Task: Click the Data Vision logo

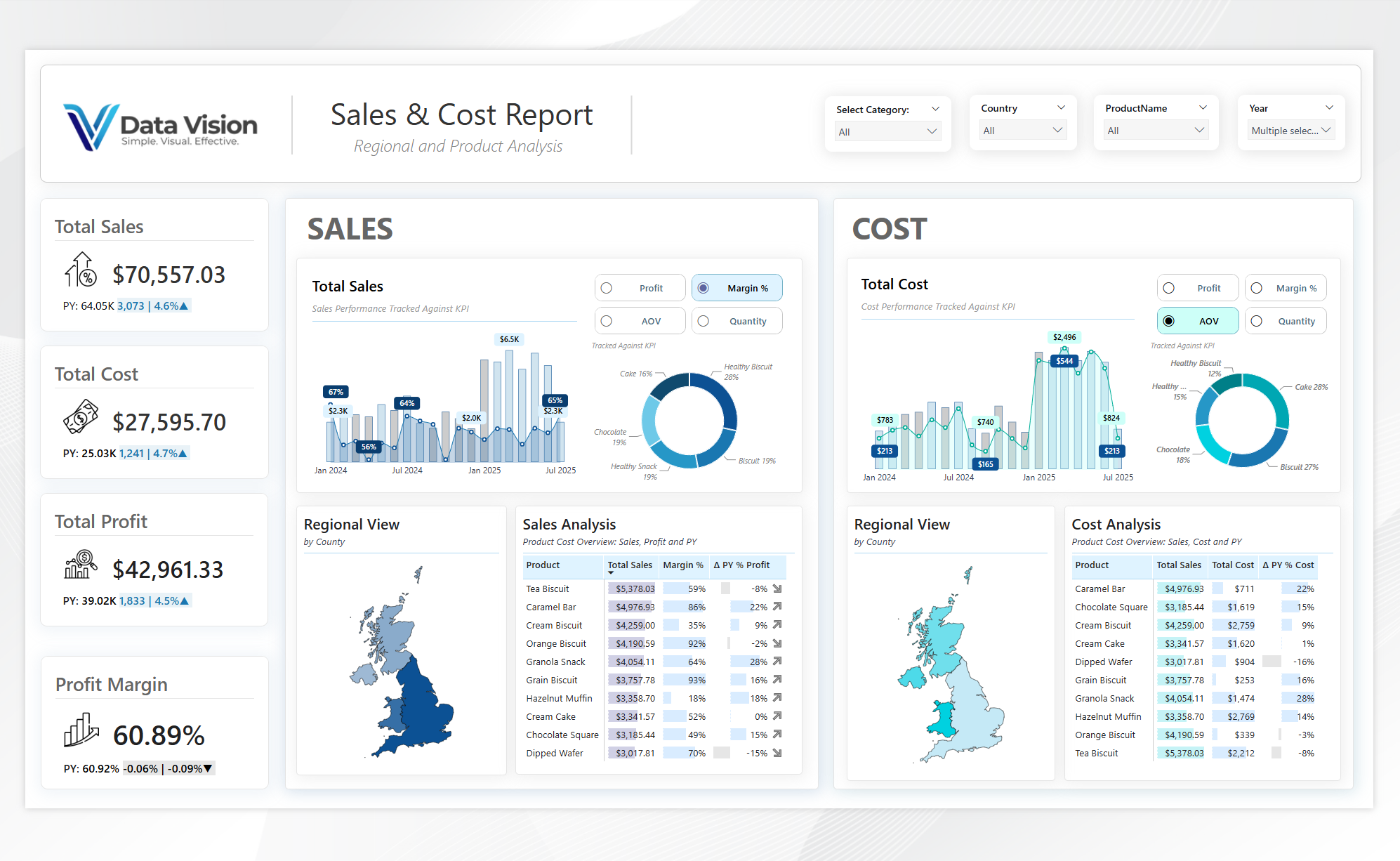Action: (x=161, y=126)
